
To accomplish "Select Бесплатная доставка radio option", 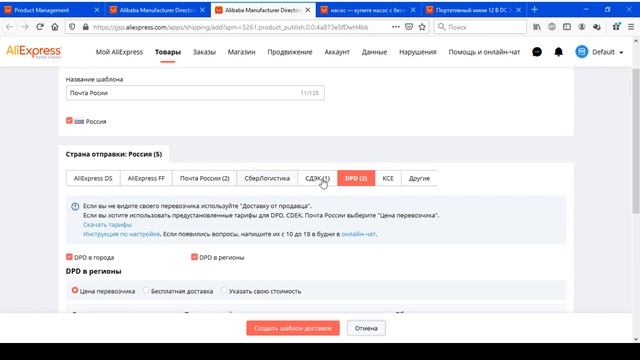I will tap(146, 291).
